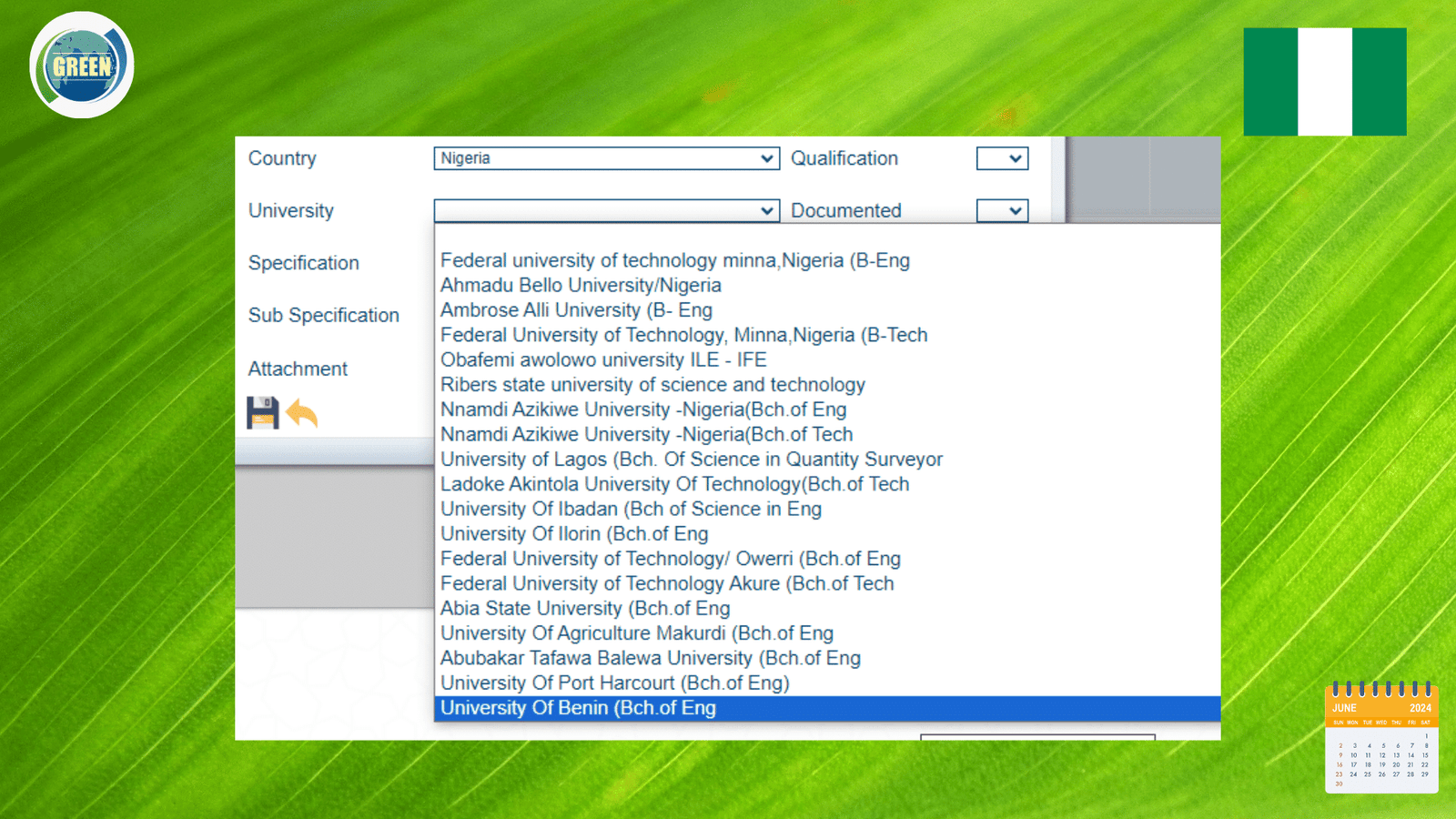The height and width of the screenshot is (819, 1456).
Task: Pick Obafemi awolowo university ILE - IFE
Action: tap(603, 360)
